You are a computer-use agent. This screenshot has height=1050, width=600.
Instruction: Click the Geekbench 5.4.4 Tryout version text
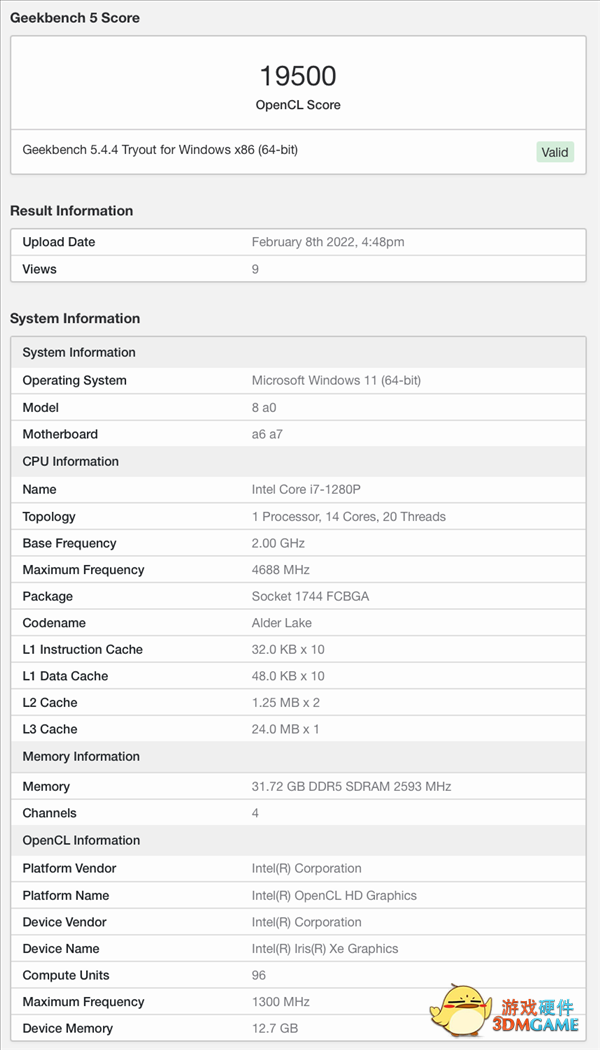(160, 150)
